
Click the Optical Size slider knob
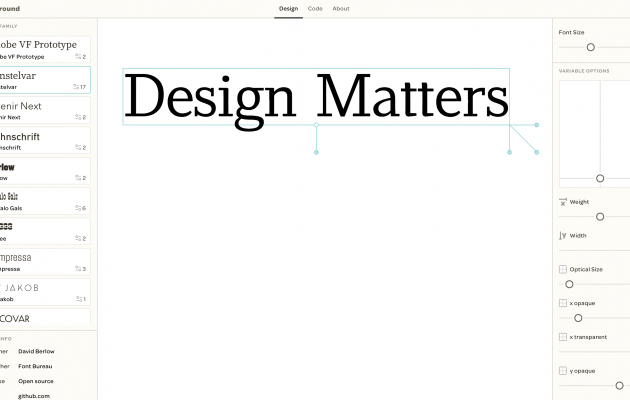coord(569,284)
